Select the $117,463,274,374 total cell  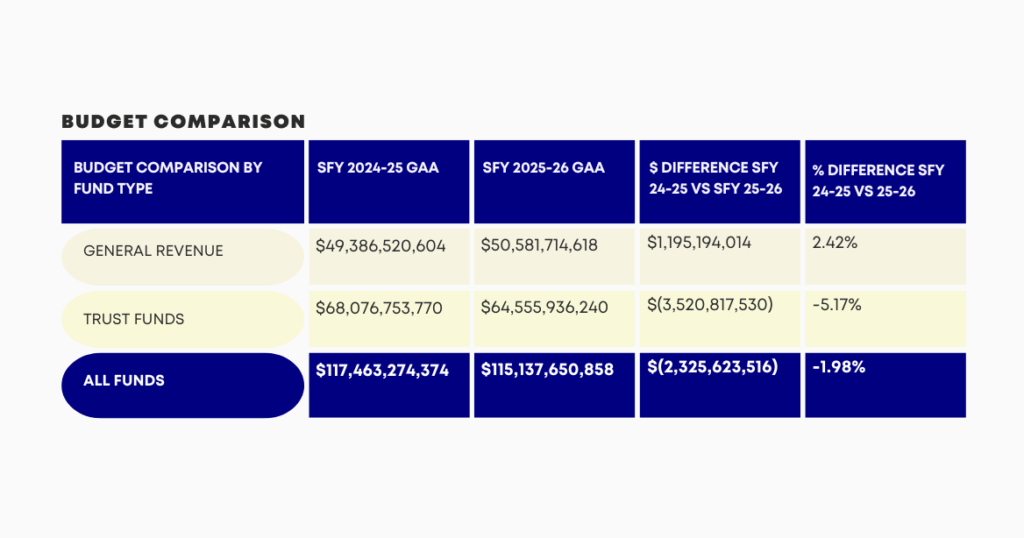coord(389,385)
